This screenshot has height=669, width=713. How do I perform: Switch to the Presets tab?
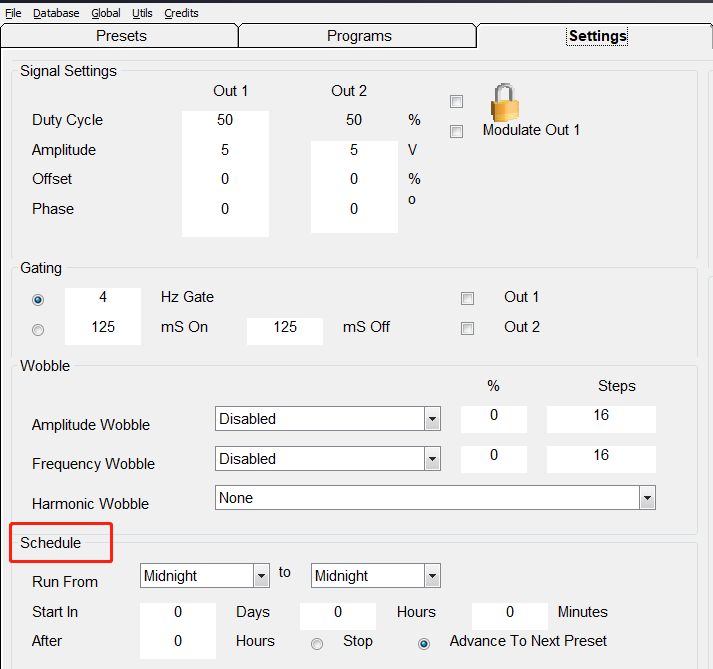tap(121, 36)
